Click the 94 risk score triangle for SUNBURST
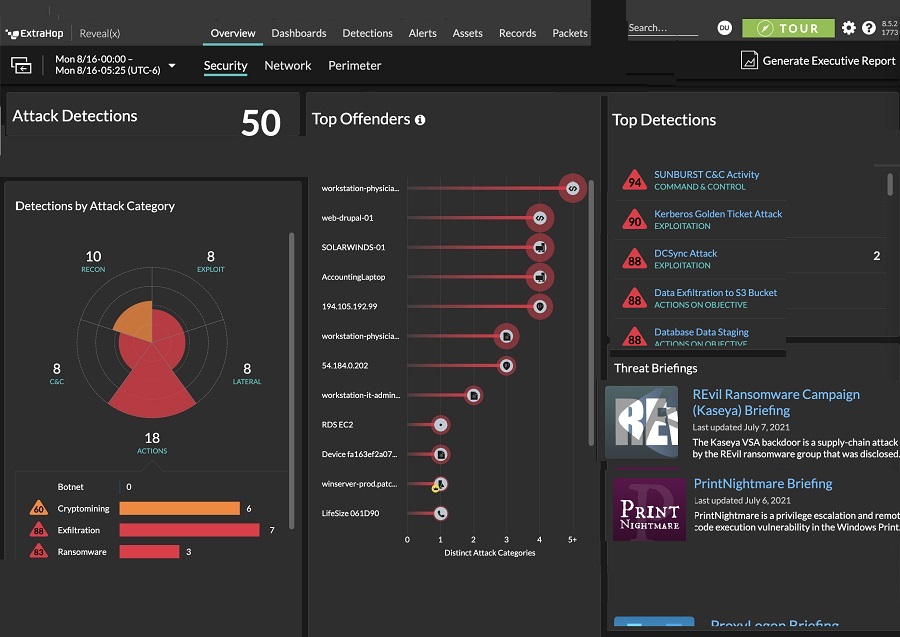Image resolution: width=900 pixels, height=637 pixels. pos(634,181)
